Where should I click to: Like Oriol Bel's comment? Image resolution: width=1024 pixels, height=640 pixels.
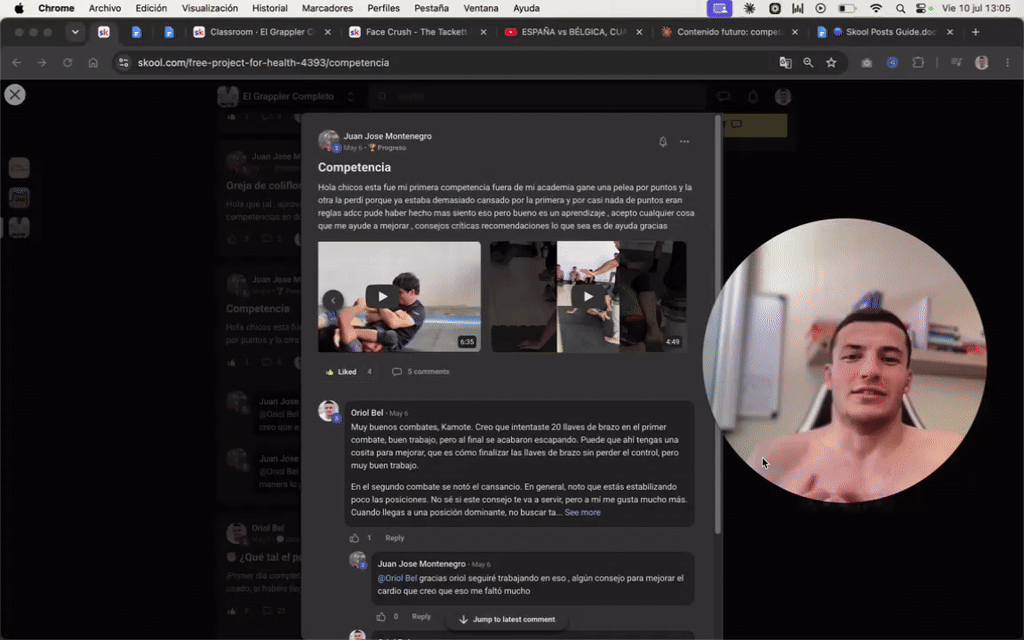(x=354, y=538)
